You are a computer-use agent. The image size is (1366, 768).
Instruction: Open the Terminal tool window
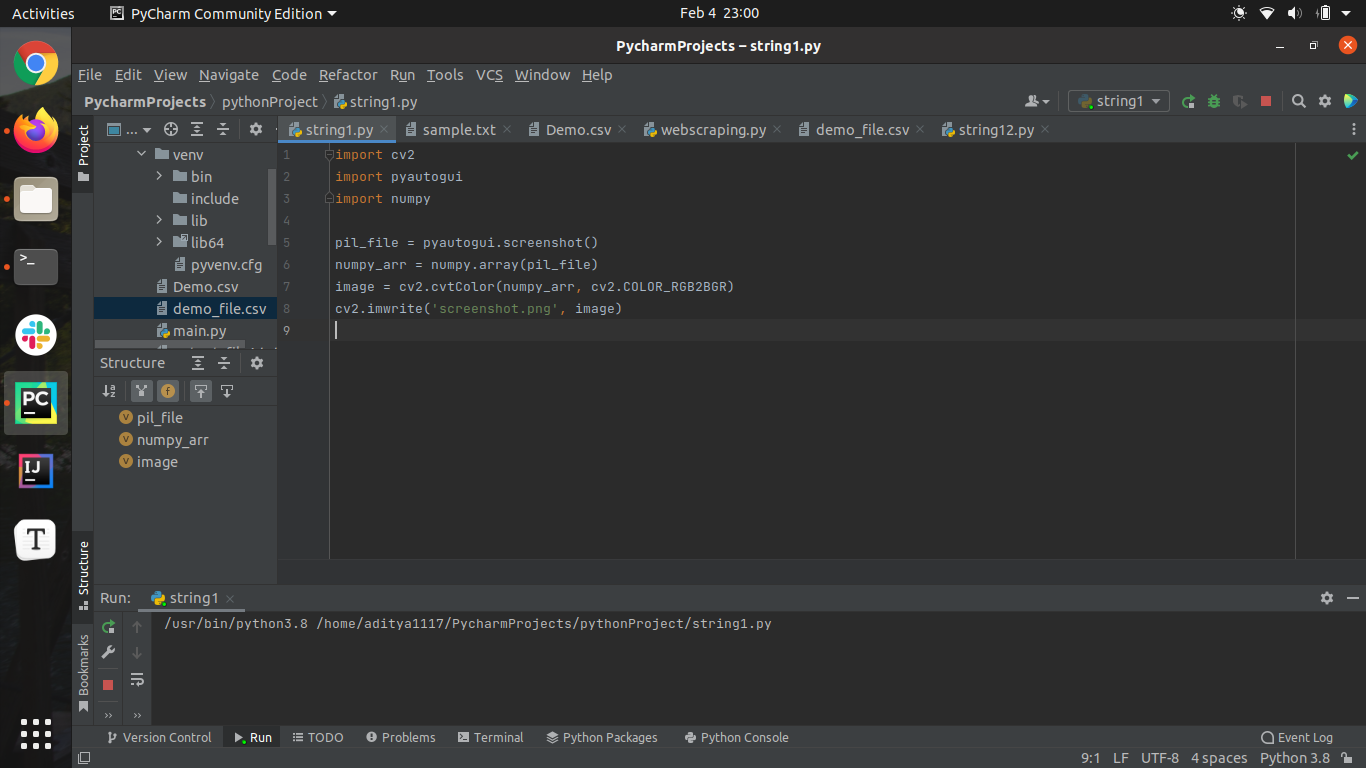tap(490, 738)
